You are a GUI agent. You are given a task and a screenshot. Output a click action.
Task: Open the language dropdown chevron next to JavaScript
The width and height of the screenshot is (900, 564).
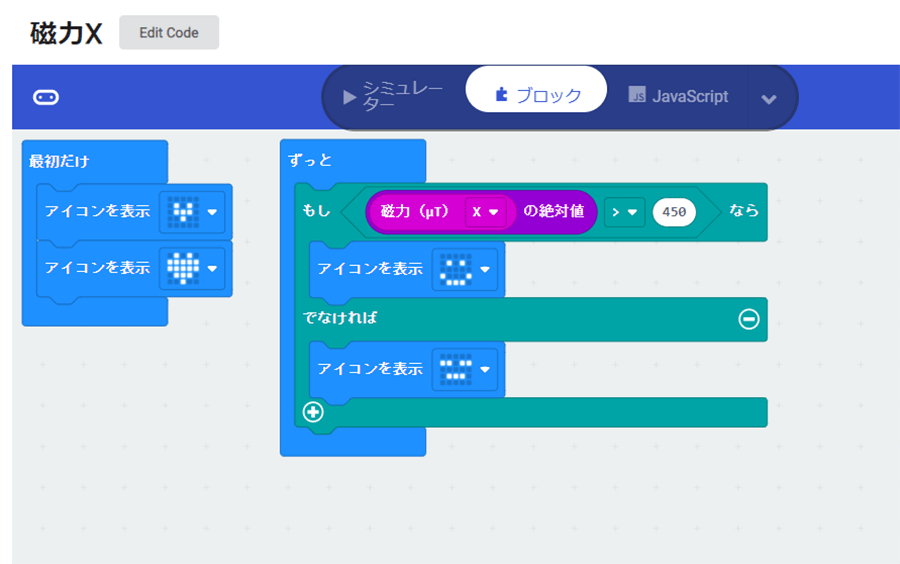pyautogui.click(x=769, y=99)
